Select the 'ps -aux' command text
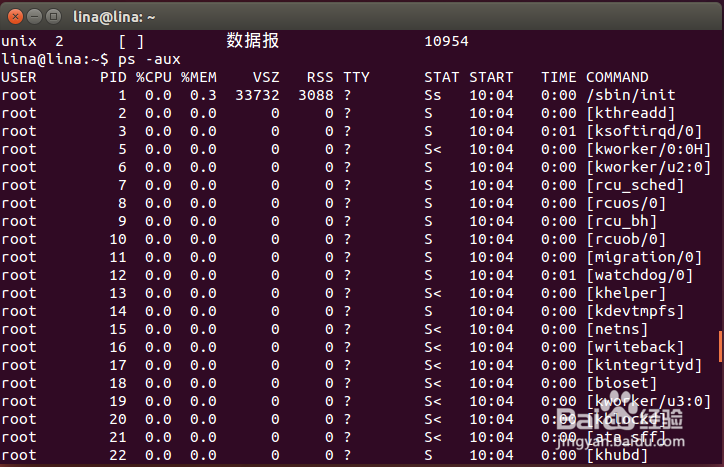Viewport: 724px width, 467px height. pos(149,59)
